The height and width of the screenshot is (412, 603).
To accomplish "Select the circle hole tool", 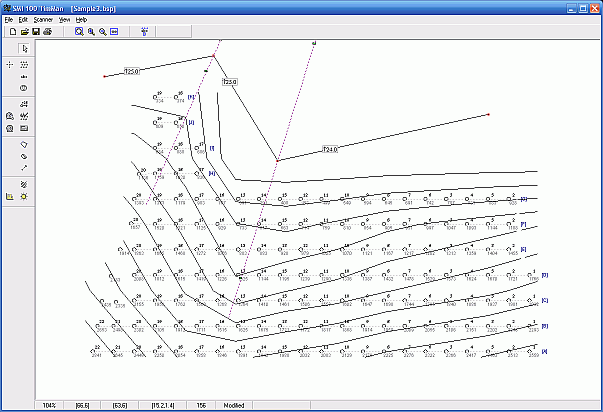I will click(x=24, y=88).
